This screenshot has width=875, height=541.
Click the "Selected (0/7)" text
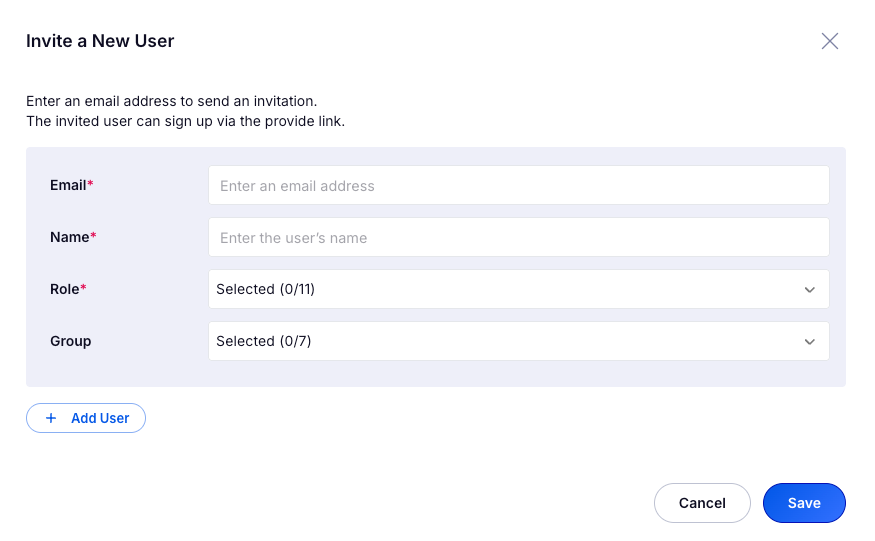point(263,341)
